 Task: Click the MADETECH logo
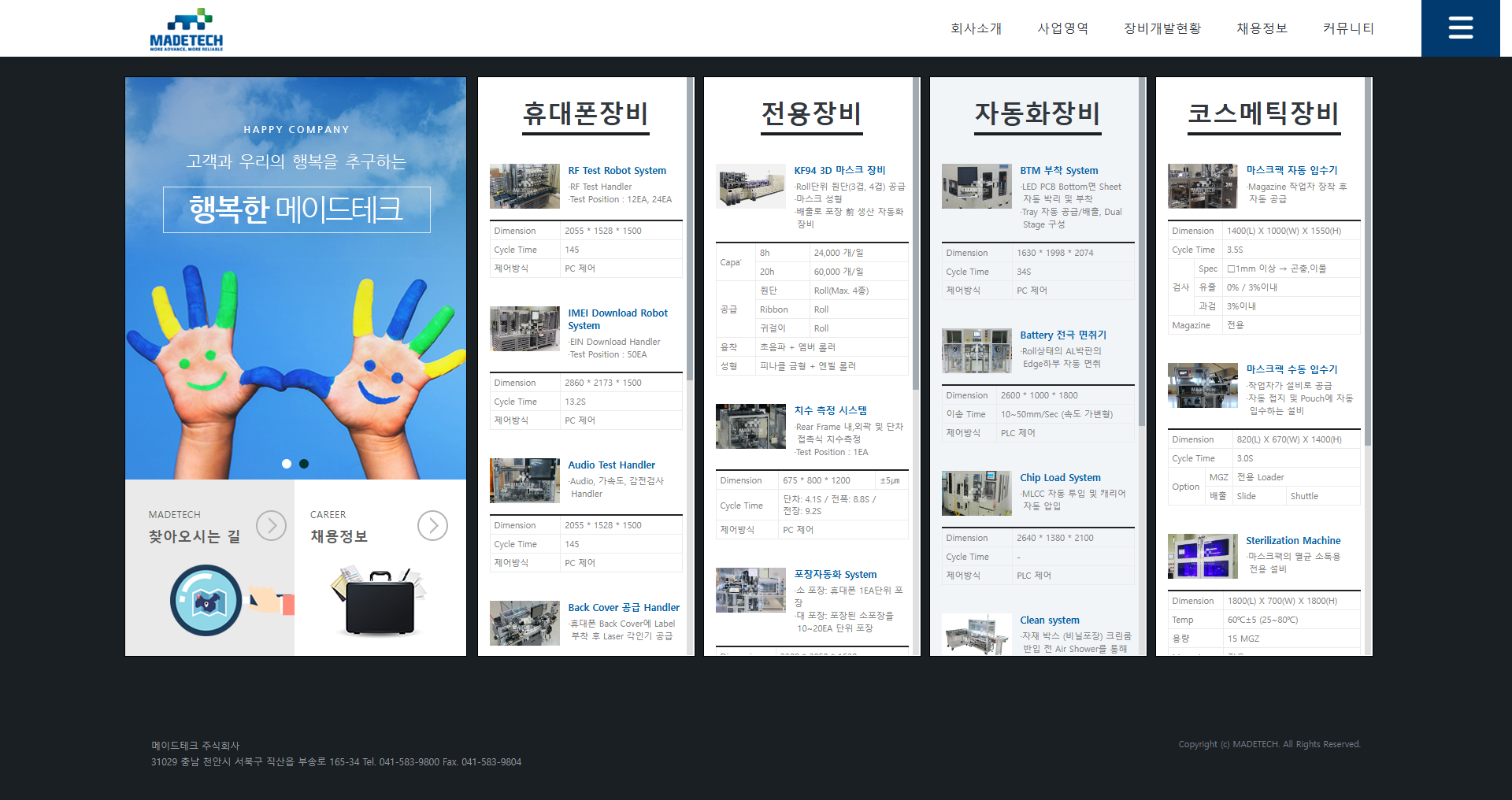point(187,30)
